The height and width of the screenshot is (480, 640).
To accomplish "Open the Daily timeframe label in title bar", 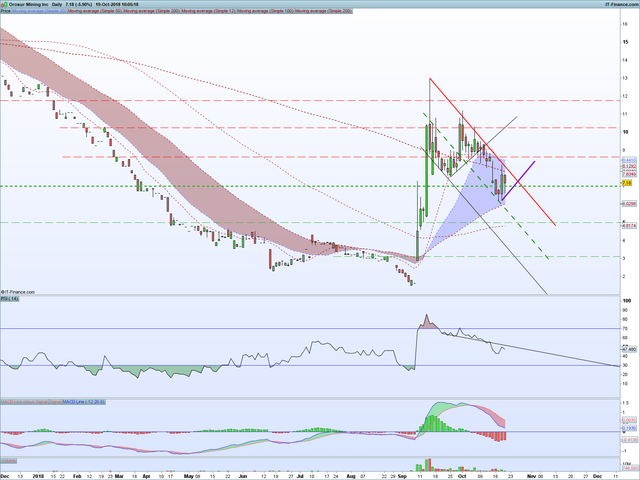I will click(58, 4).
